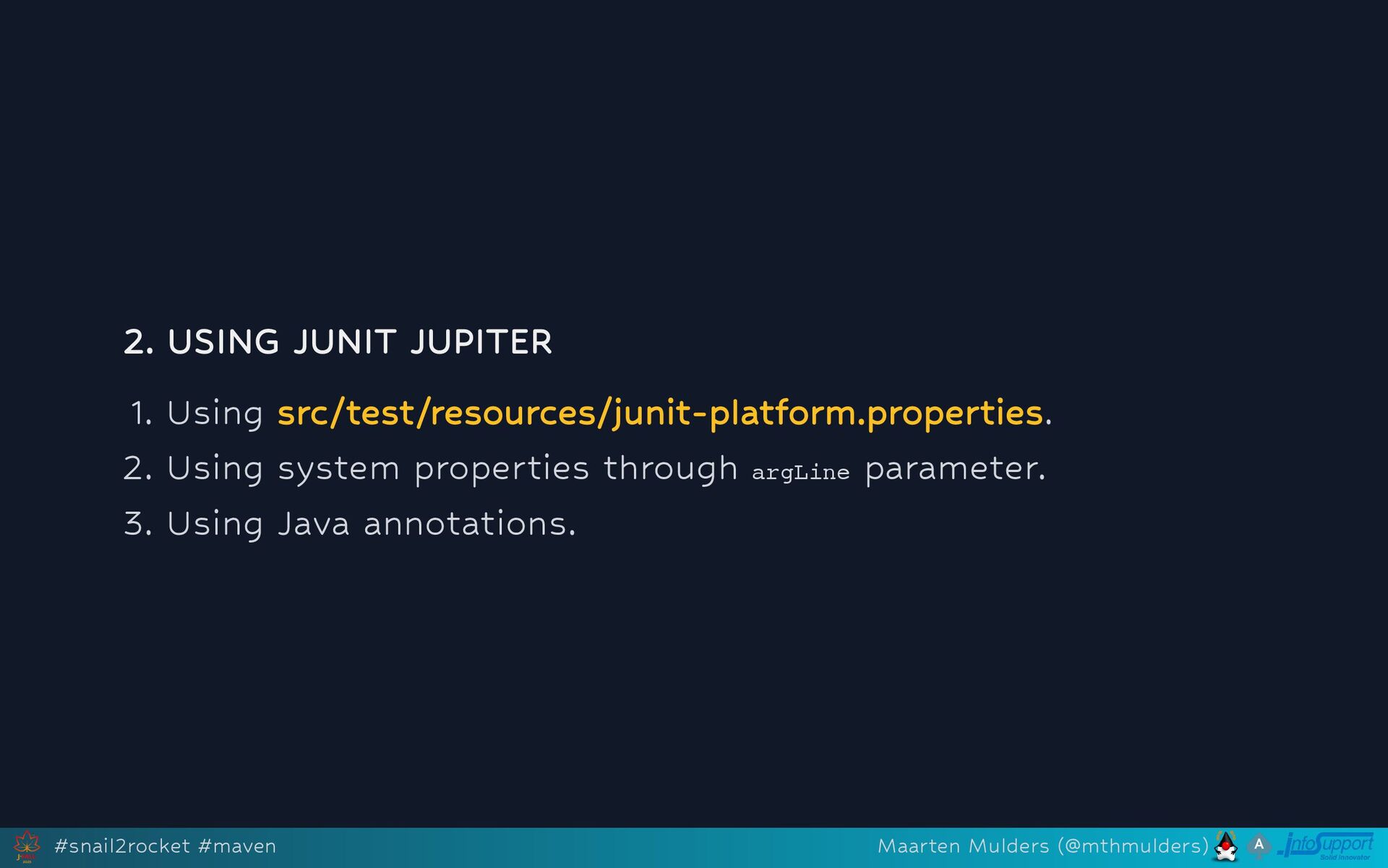The width and height of the screenshot is (1388, 868).
Task: Open the Info Support logo
Action: pyautogui.click(x=1326, y=843)
